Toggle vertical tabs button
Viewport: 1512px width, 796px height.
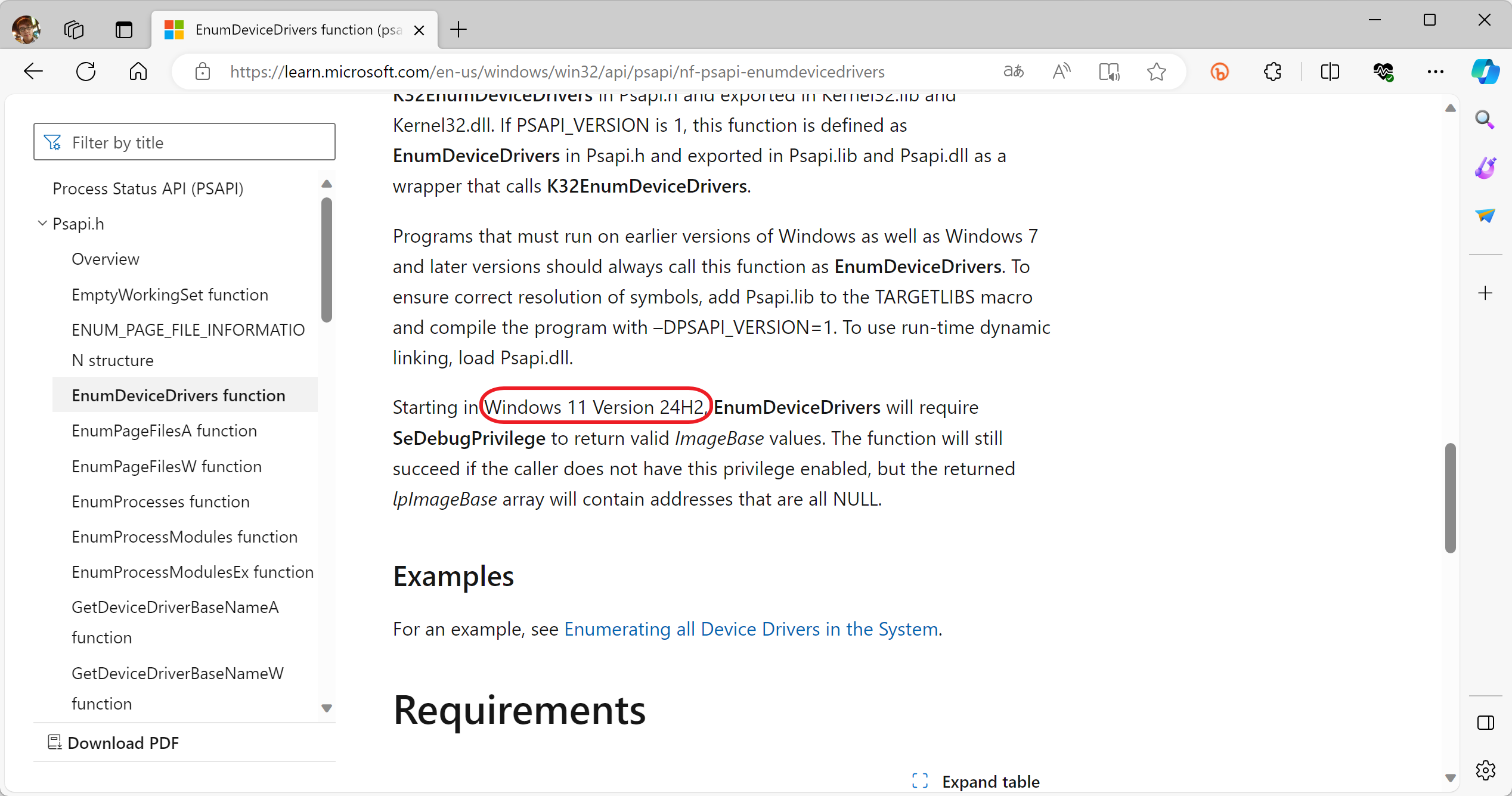pyautogui.click(x=123, y=29)
